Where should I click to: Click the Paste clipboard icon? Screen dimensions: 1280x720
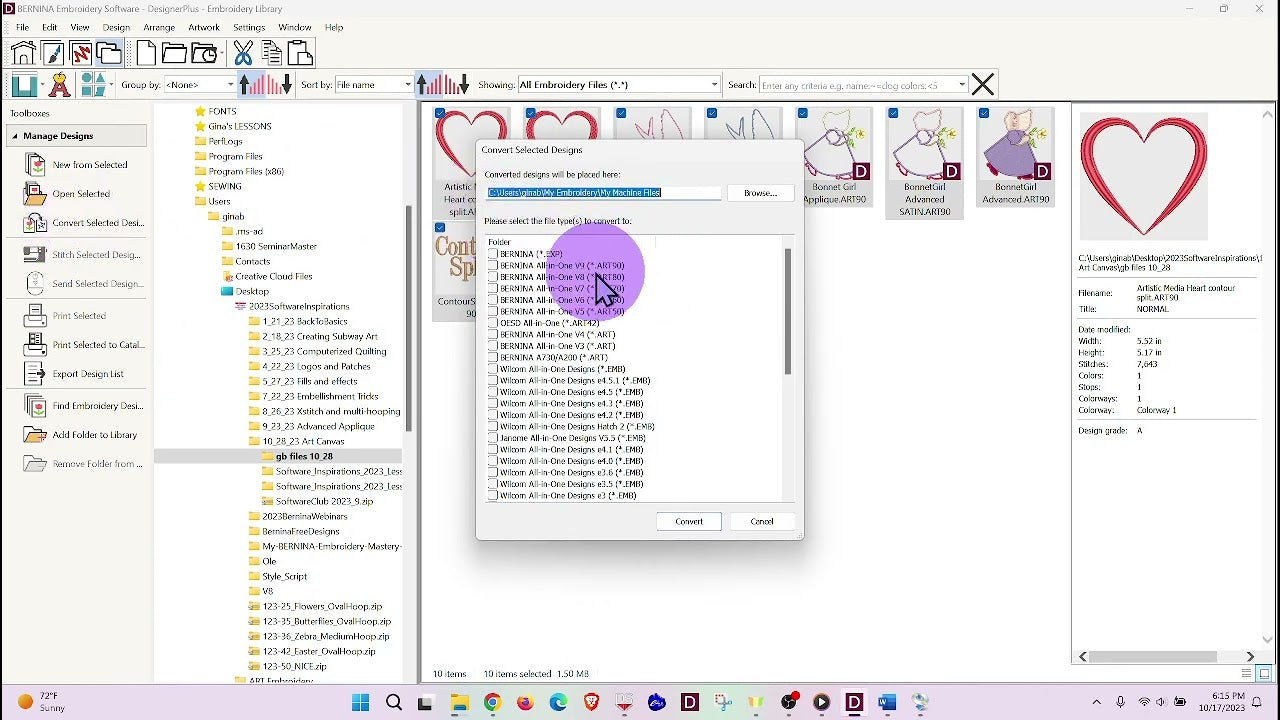point(300,53)
